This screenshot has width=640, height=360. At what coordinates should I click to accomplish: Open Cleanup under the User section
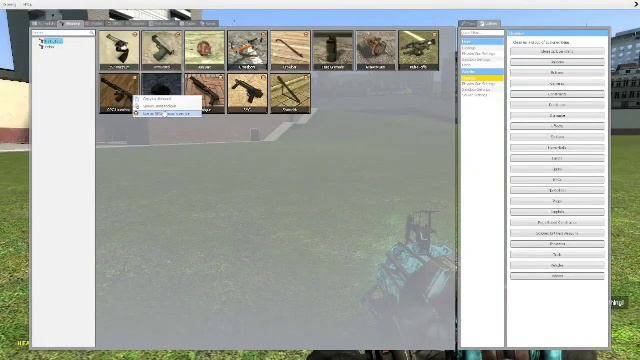pyautogui.click(x=482, y=48)
